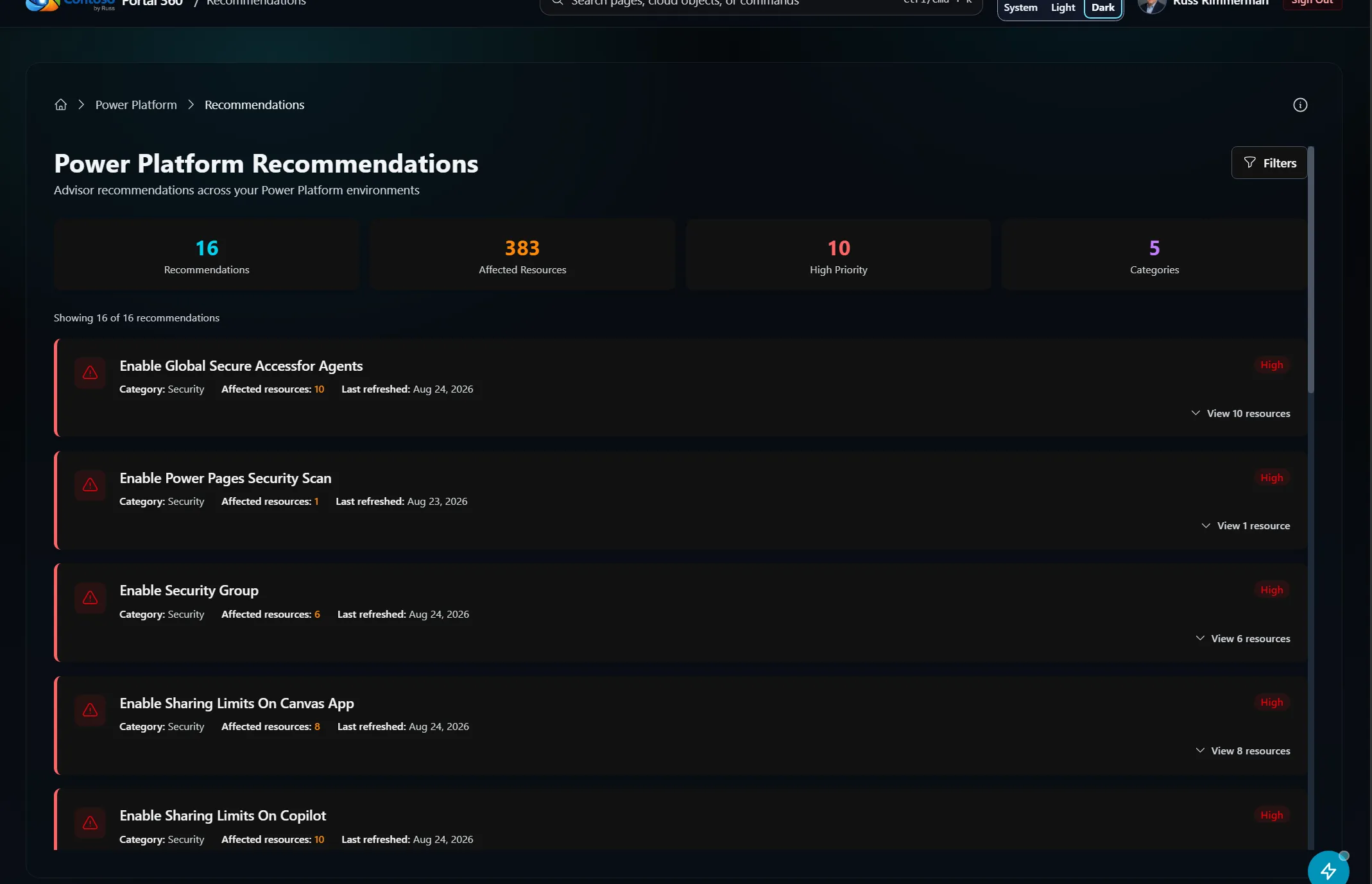Expand View 6 resources
The width and height of the screenshot is (1372, 884).
(x=1243, y=639)
